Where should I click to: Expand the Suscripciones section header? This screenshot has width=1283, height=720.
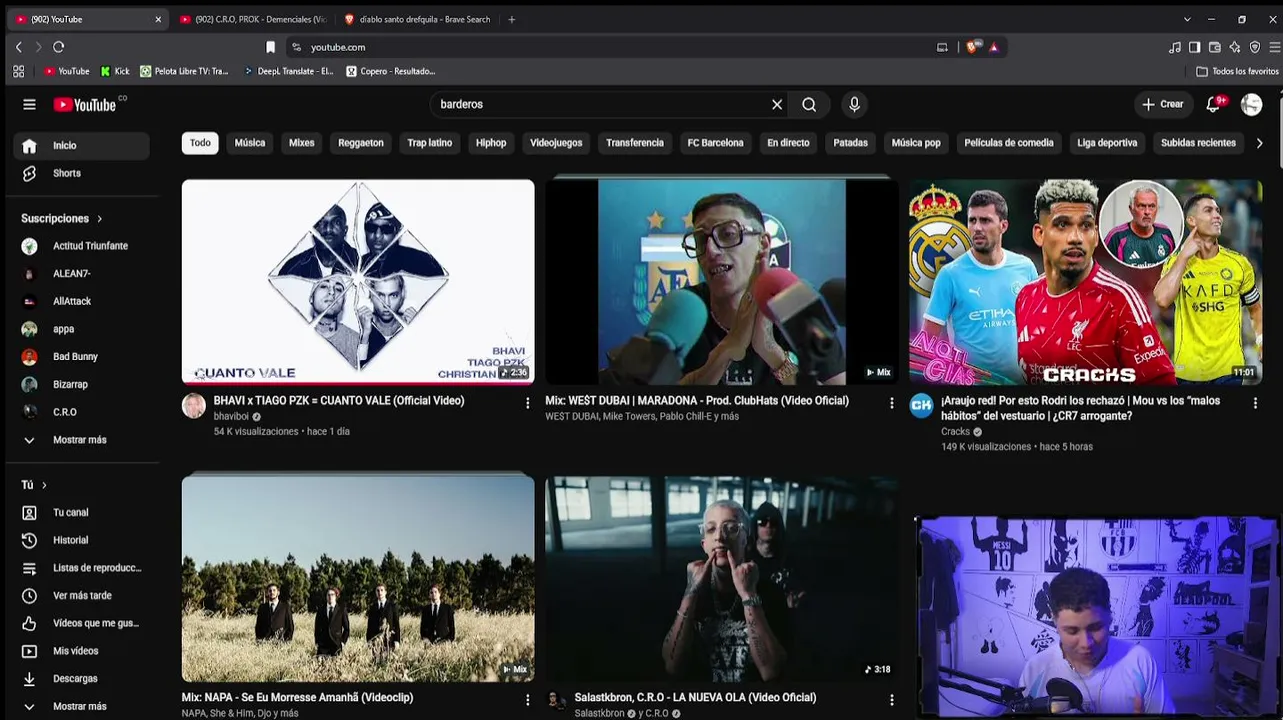click(x=62, y=218)
